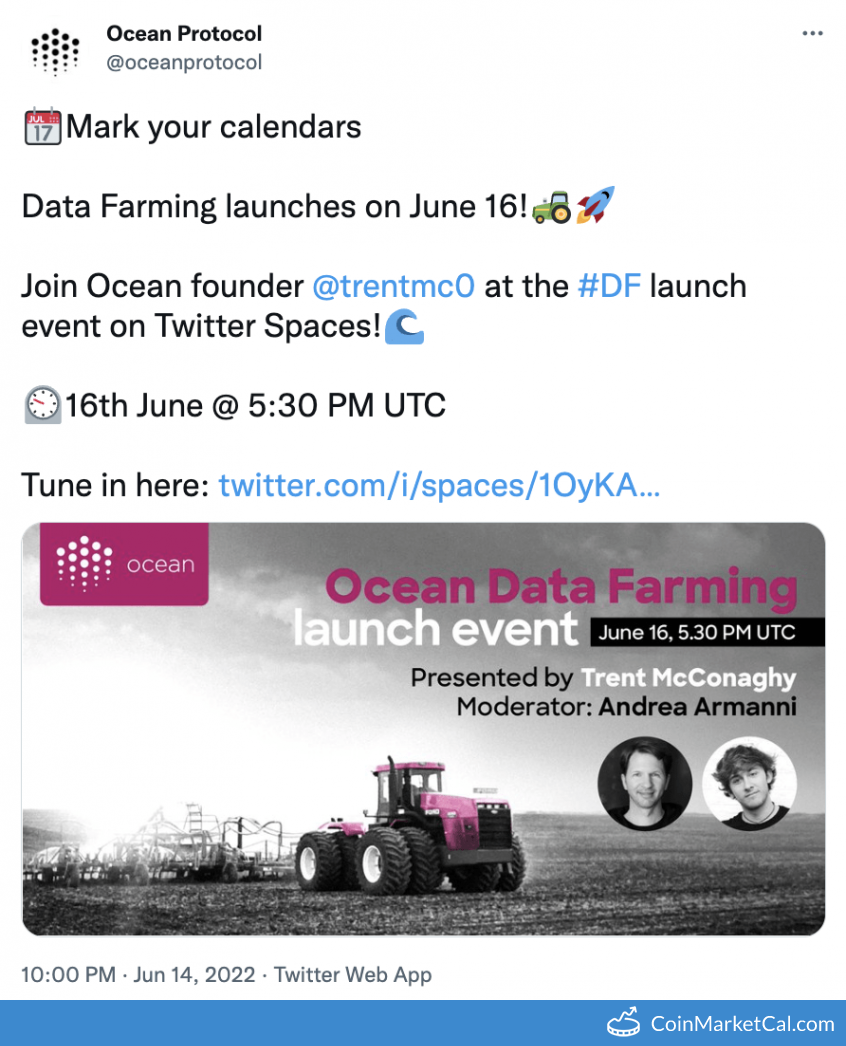The width and height of the screenshot is (846, 1046).
Task: Open the tweet's three-dot more menu
Action: (x=812, y=34)
